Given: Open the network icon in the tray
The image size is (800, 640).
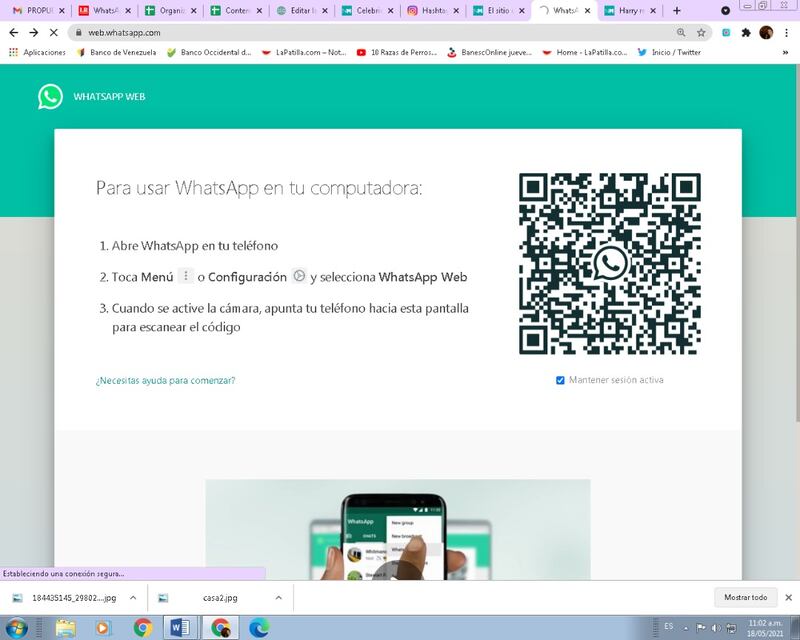Looking at the screenshot, I should click(731, 628).
